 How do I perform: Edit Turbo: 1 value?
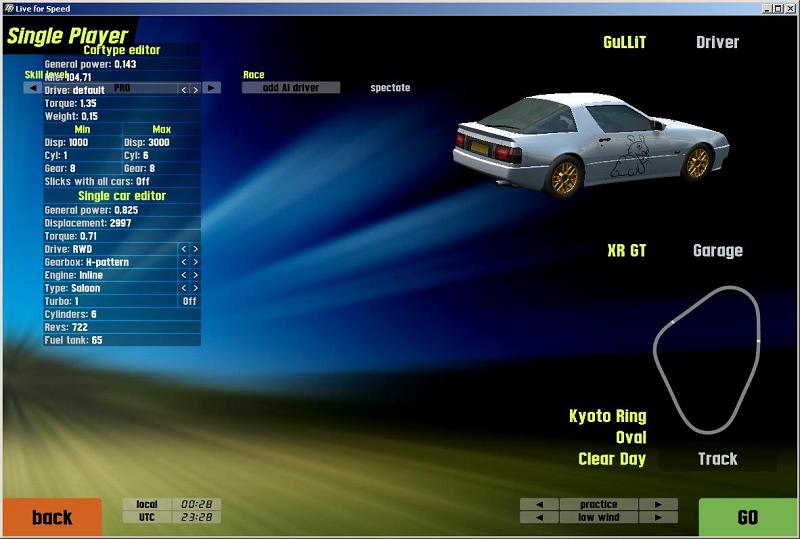pos(110,301)
